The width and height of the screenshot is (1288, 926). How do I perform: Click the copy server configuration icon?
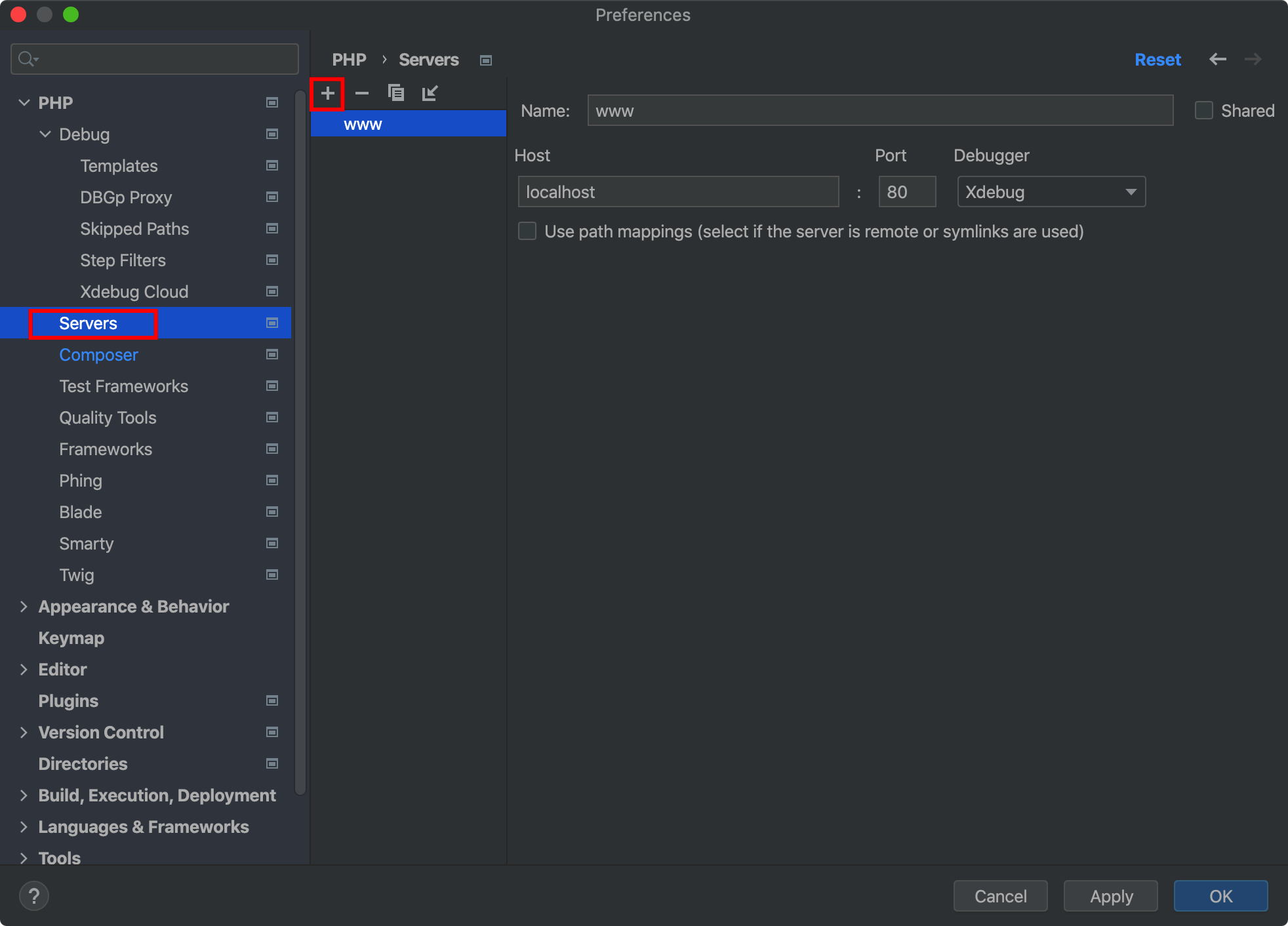tap(395, 93)
